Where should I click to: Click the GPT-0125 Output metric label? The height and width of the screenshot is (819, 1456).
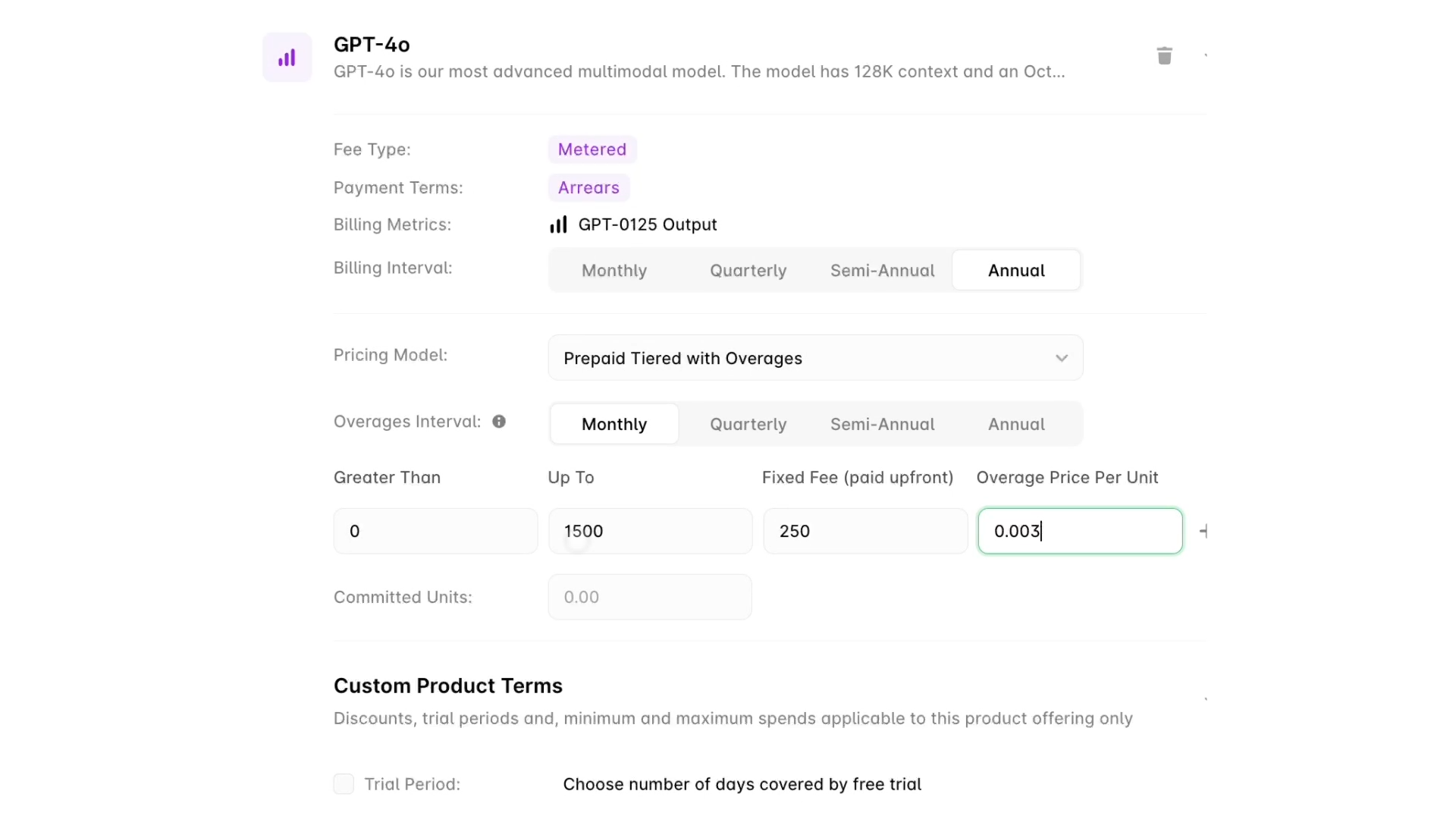click(648, 224)
